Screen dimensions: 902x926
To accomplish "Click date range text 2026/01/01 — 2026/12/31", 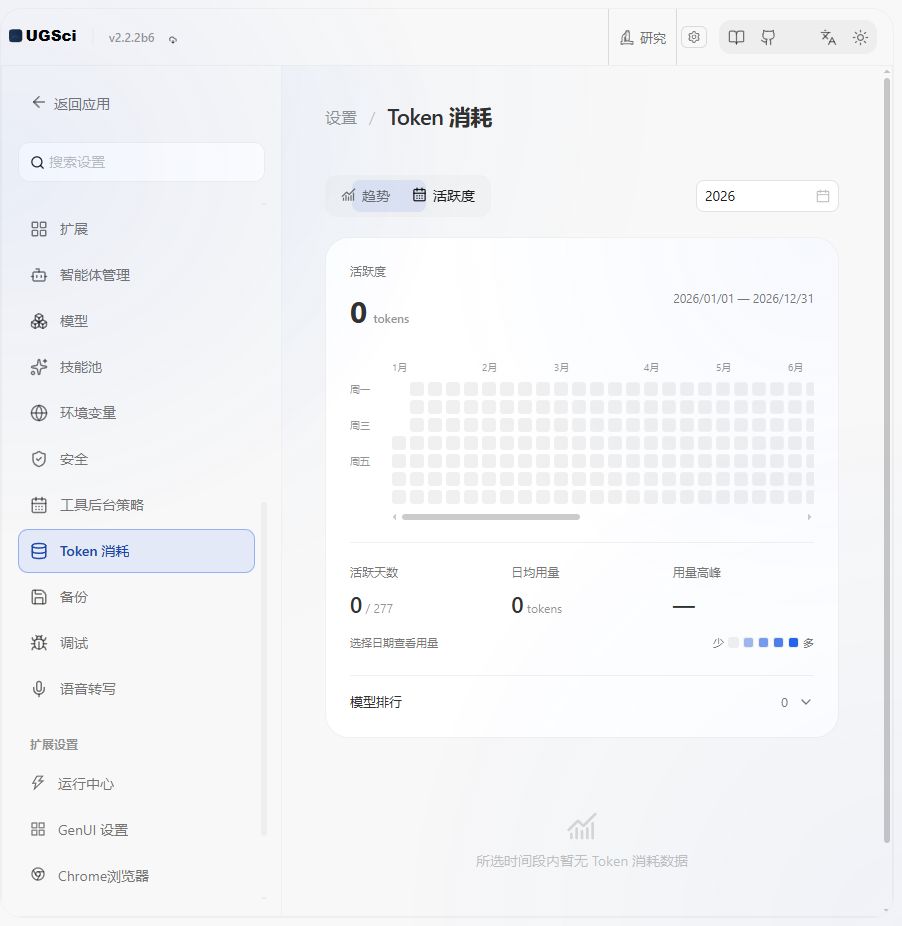I will point(743,299).
